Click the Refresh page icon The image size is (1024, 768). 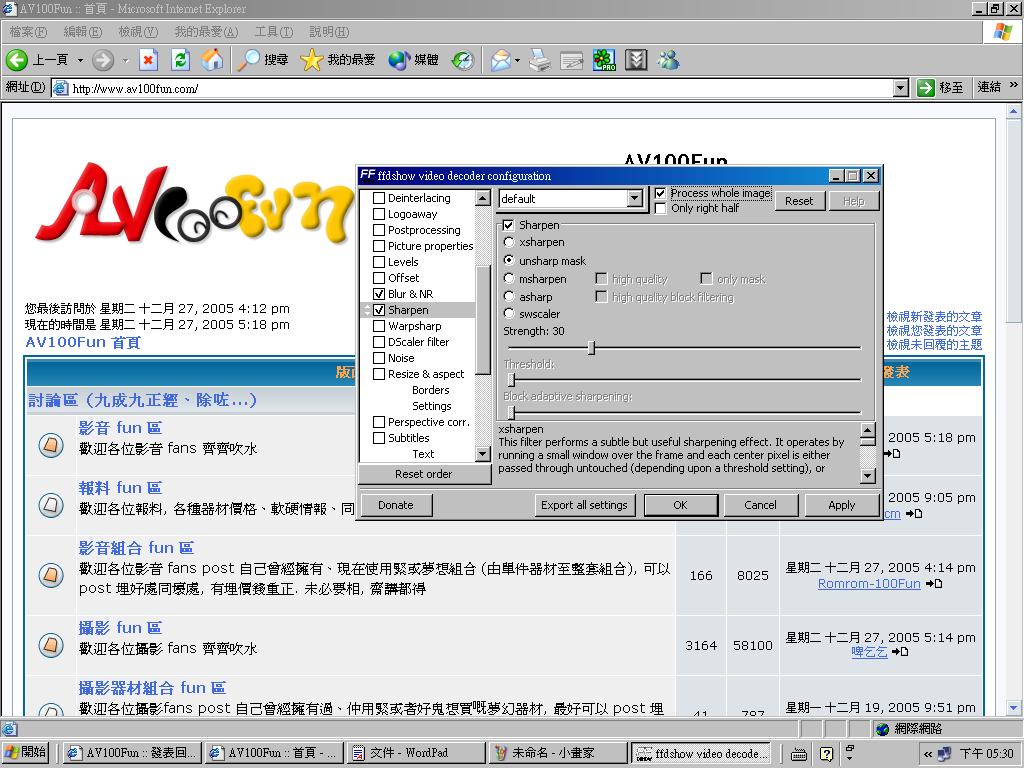[x=180, y=60]
